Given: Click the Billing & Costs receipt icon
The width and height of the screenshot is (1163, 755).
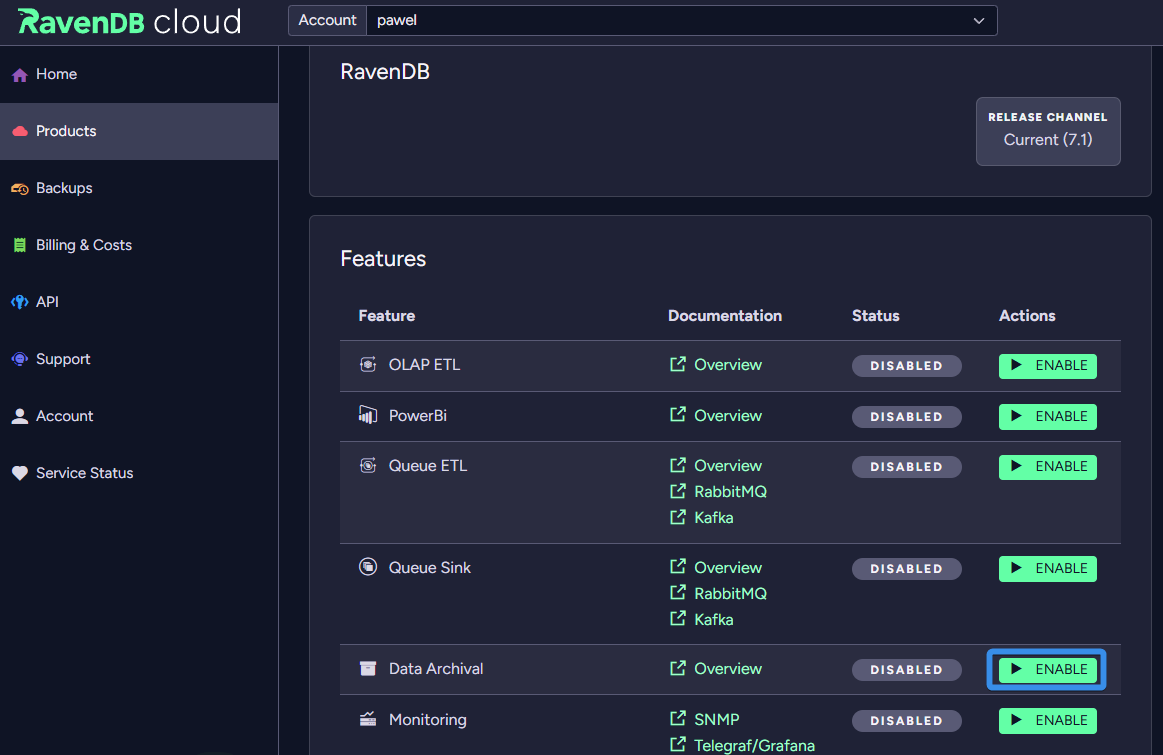Looking at the screenshot, I should pyautogui.click(x=19, y=246).
